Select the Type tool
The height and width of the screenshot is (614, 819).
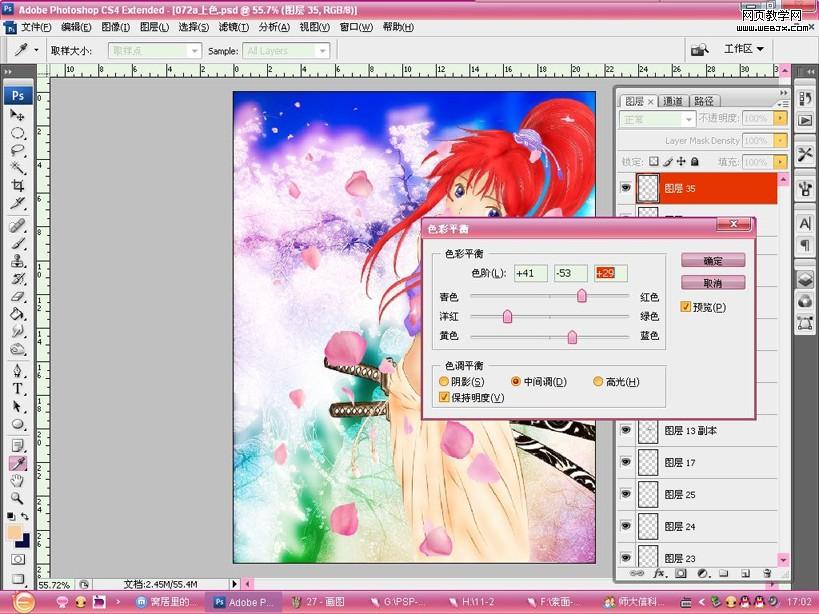17,388
